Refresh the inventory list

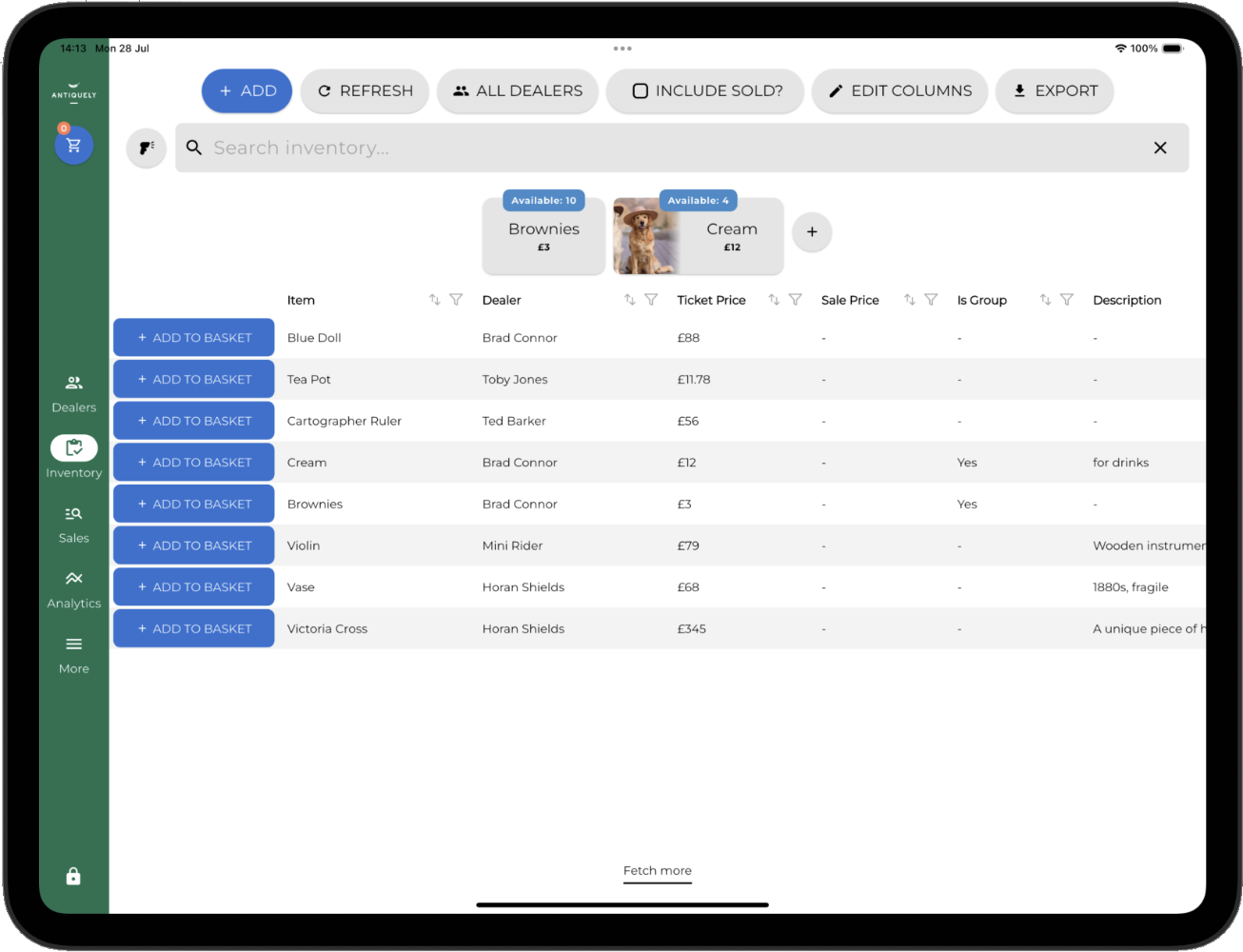[365, 91]
